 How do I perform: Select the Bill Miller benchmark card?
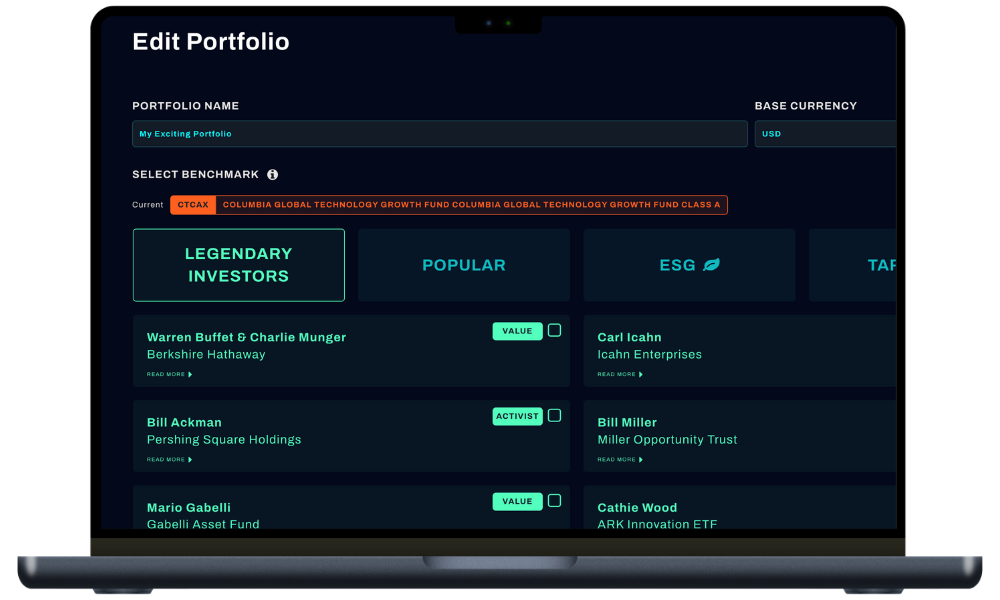[x=740, y=436]
